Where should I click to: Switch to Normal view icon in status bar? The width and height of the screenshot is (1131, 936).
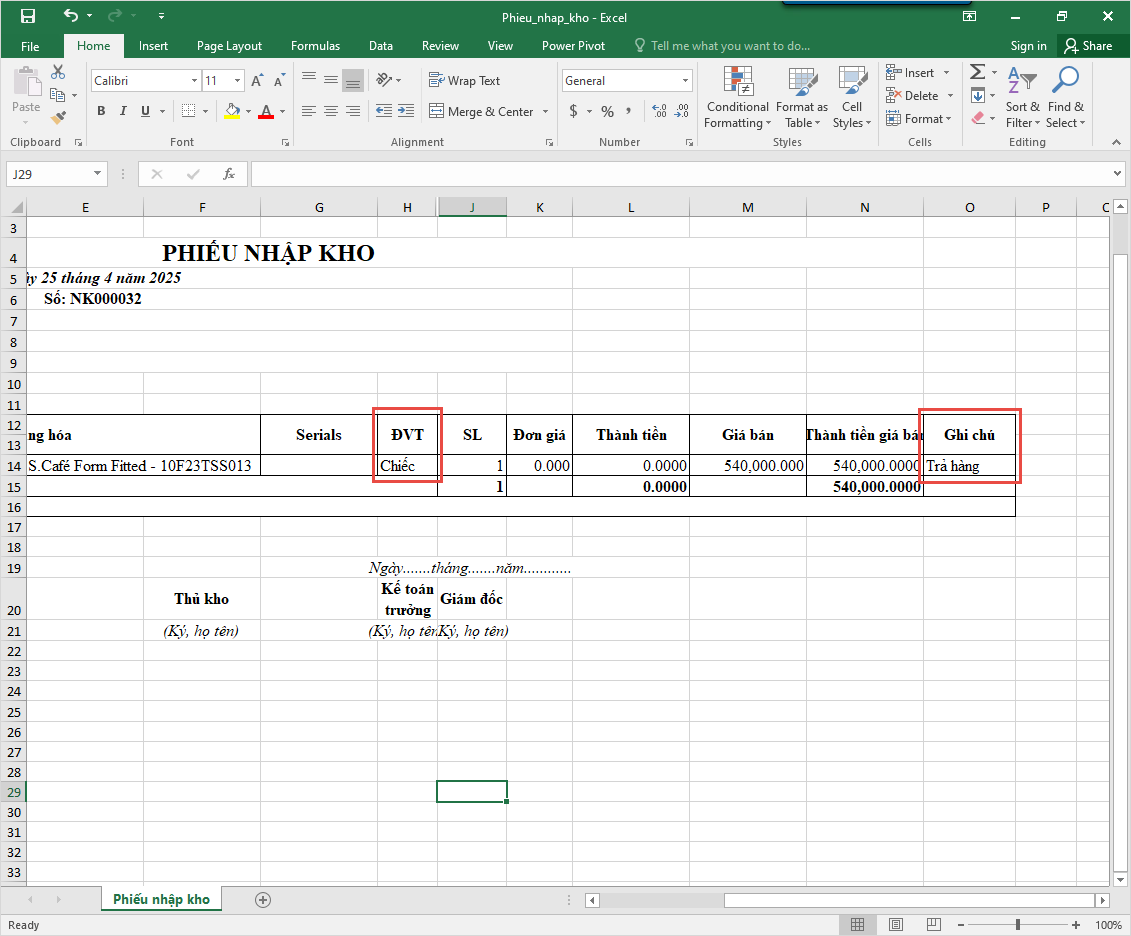click(x=858, y=924)
